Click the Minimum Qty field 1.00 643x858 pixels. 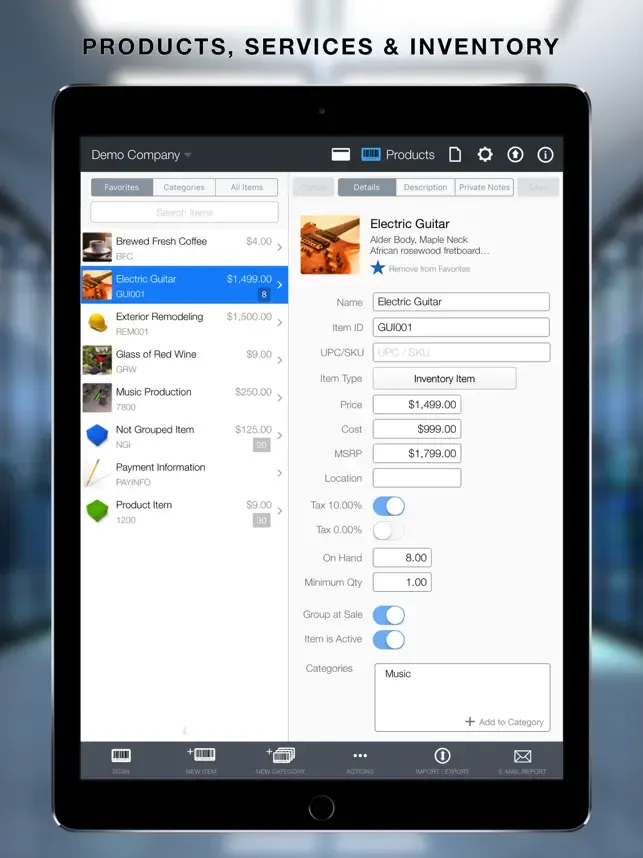pyautogui.click(x=402, y=582)
